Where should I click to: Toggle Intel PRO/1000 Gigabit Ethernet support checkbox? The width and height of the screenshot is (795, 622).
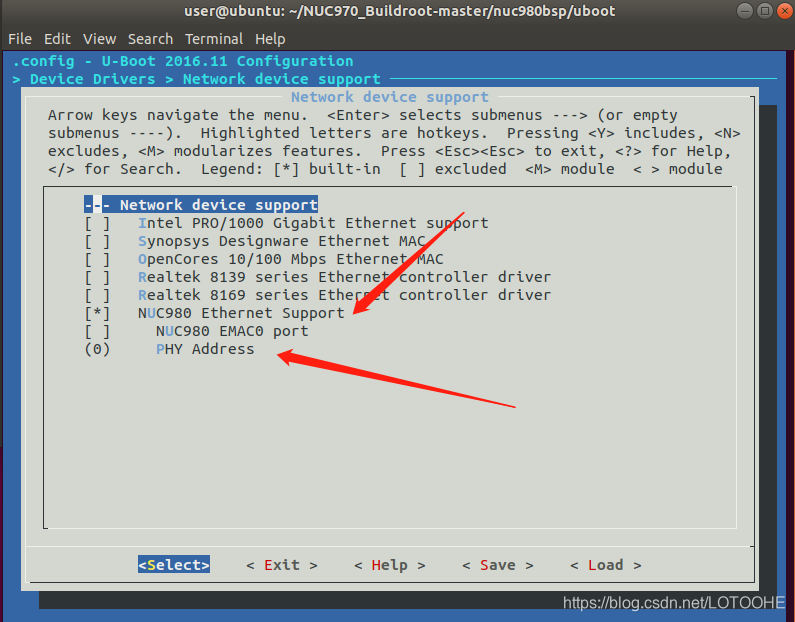click(x=97, y=223)
